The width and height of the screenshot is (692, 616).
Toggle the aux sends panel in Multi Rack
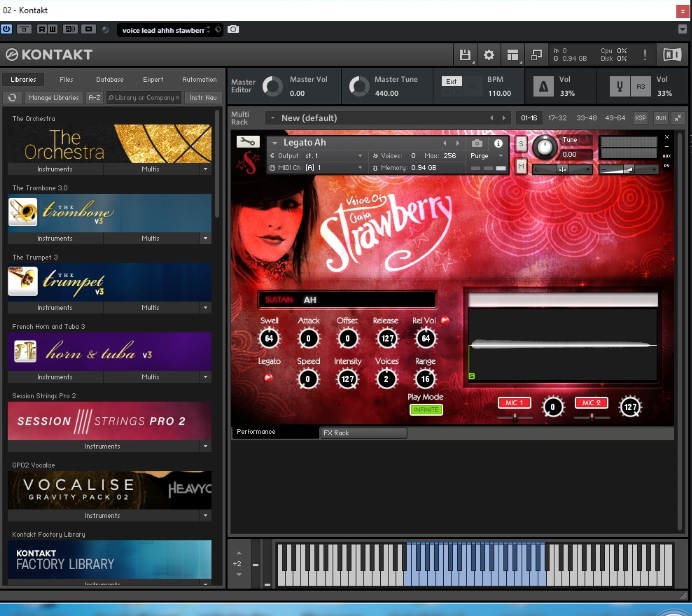tap(661, 118)
